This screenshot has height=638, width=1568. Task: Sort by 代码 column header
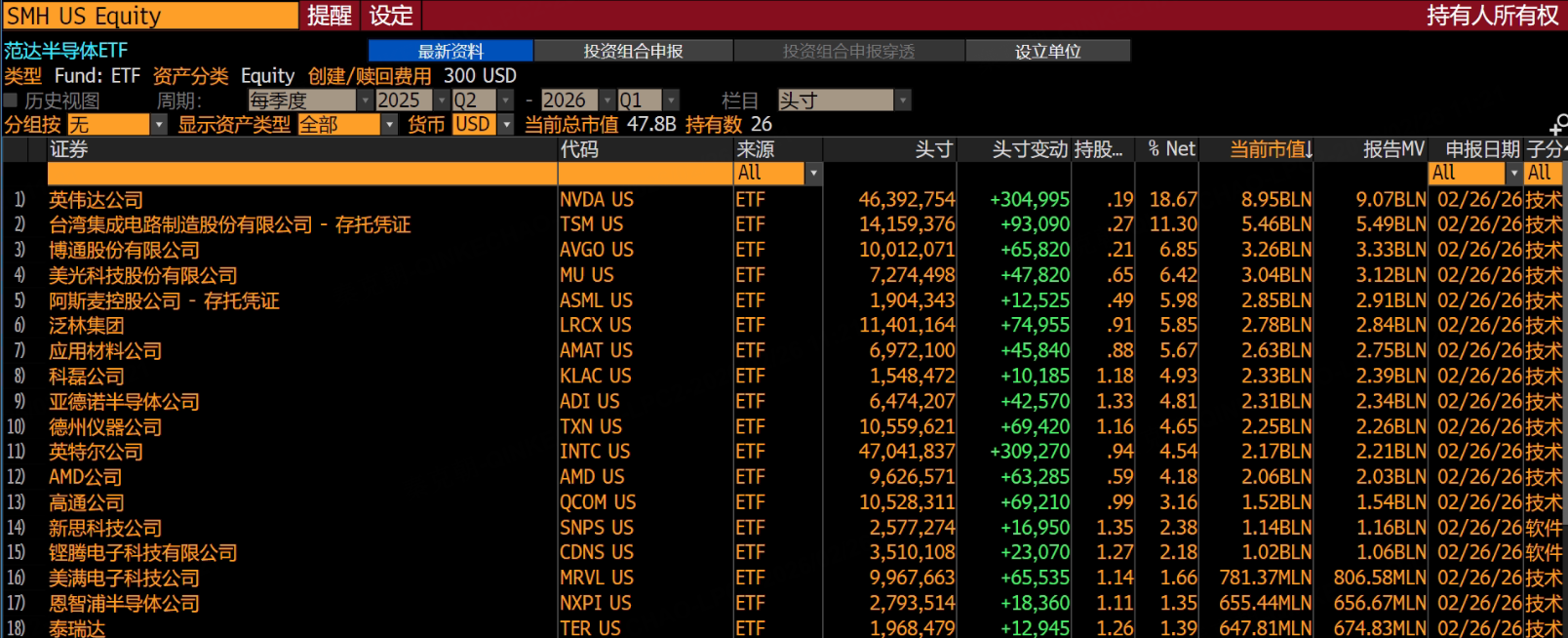[579, 149]
